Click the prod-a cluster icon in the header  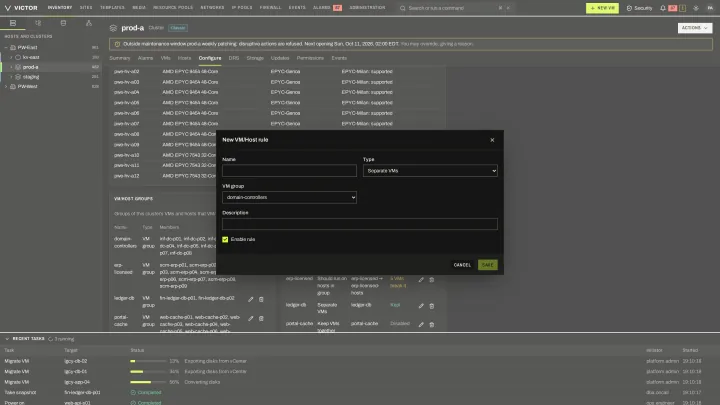tap(113, 28)
